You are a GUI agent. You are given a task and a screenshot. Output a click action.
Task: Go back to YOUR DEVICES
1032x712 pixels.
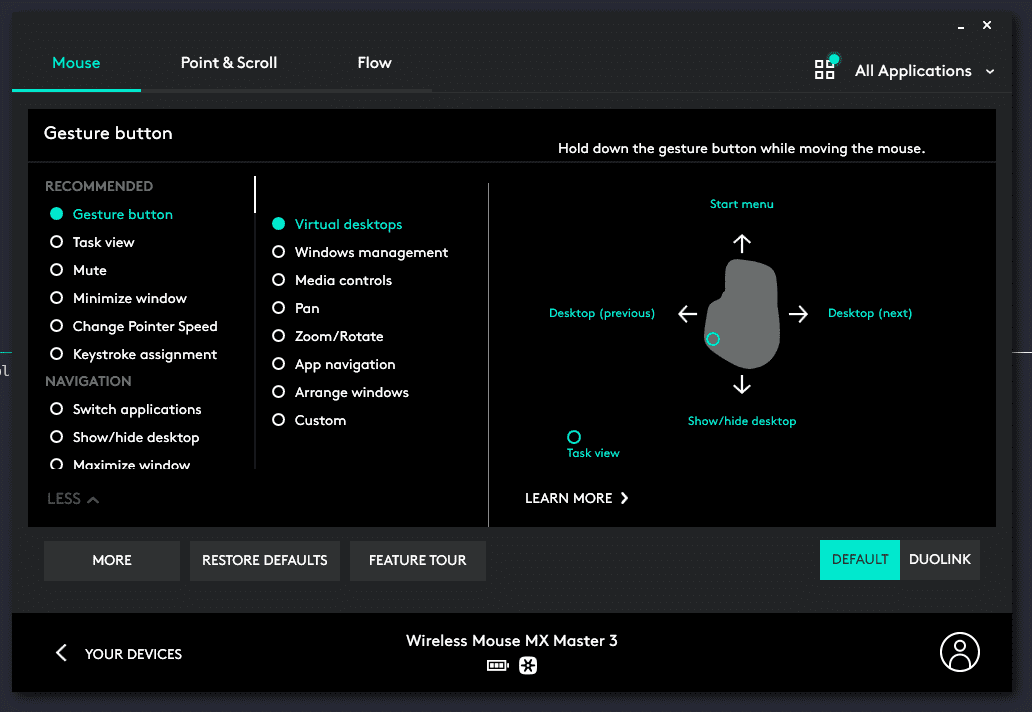point(118,654)
